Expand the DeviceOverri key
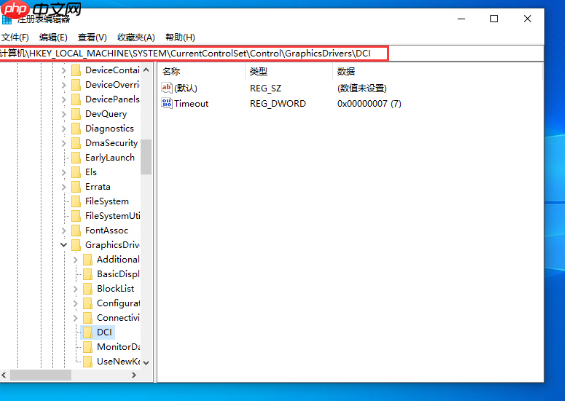This screenshot has width=565, height=401. (64, 85)
